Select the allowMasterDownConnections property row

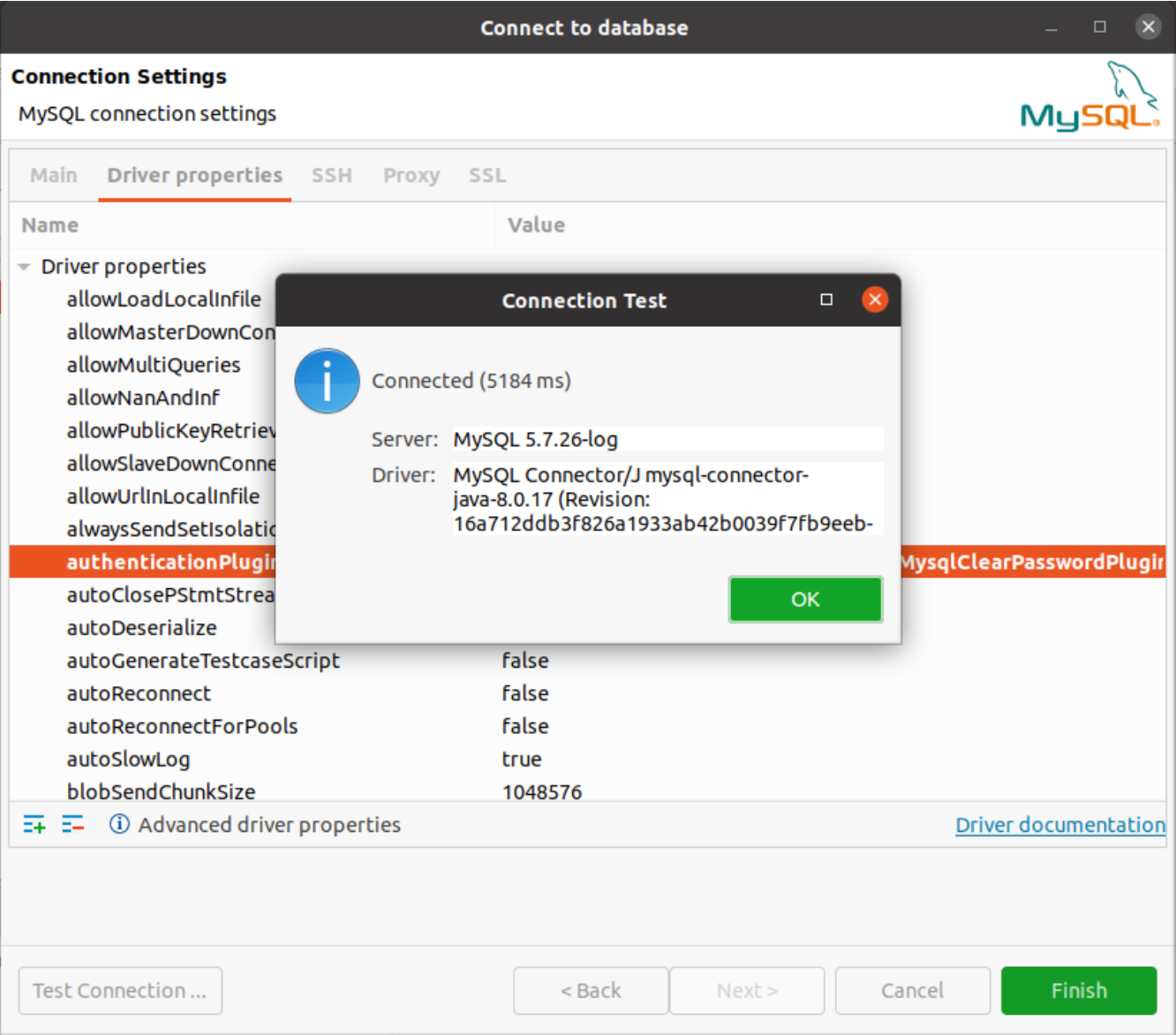(x=170, y=332)
